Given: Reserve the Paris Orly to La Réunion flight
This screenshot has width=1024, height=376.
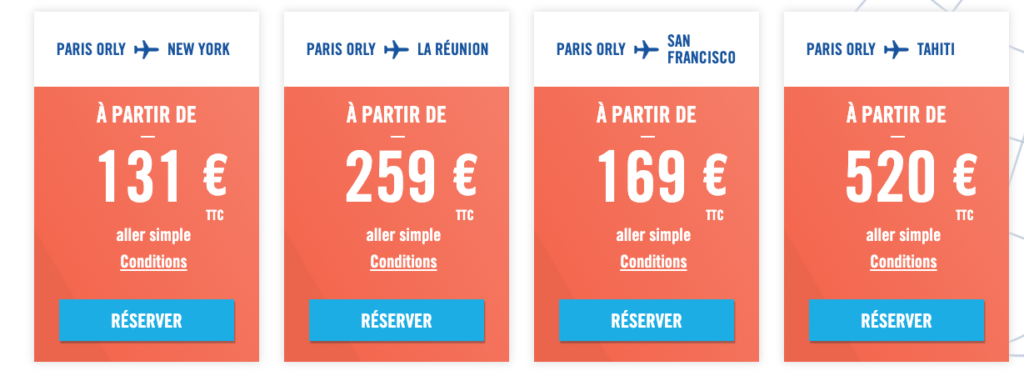Looking at the screenshot, I should pos(396,321).
